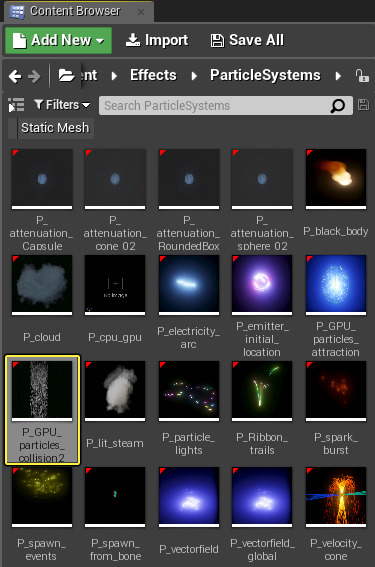Select the P_lit_steam particle thumbnail
Screen dimensions: 375x567
pos(115,391)
